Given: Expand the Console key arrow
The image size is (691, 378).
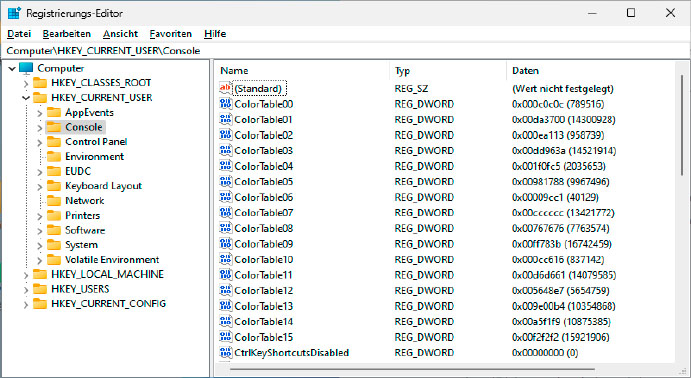Looking at the screenshot, I should pos(40,128).
